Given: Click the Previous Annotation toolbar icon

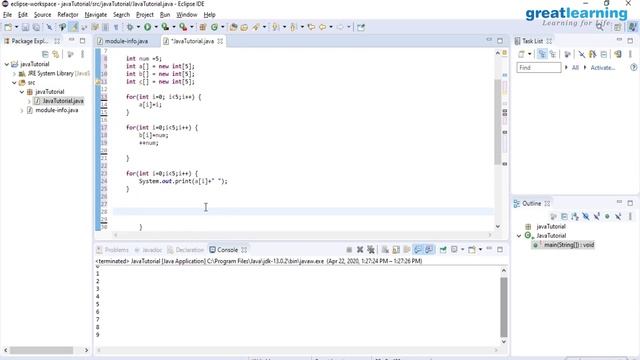Looking at the screenshot, I should [293, 27].
